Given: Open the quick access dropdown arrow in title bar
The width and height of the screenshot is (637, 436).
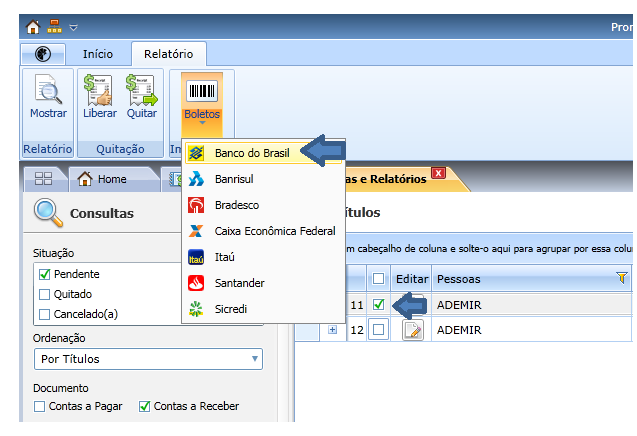Looking at the screenshot, I should coord(74,28).
